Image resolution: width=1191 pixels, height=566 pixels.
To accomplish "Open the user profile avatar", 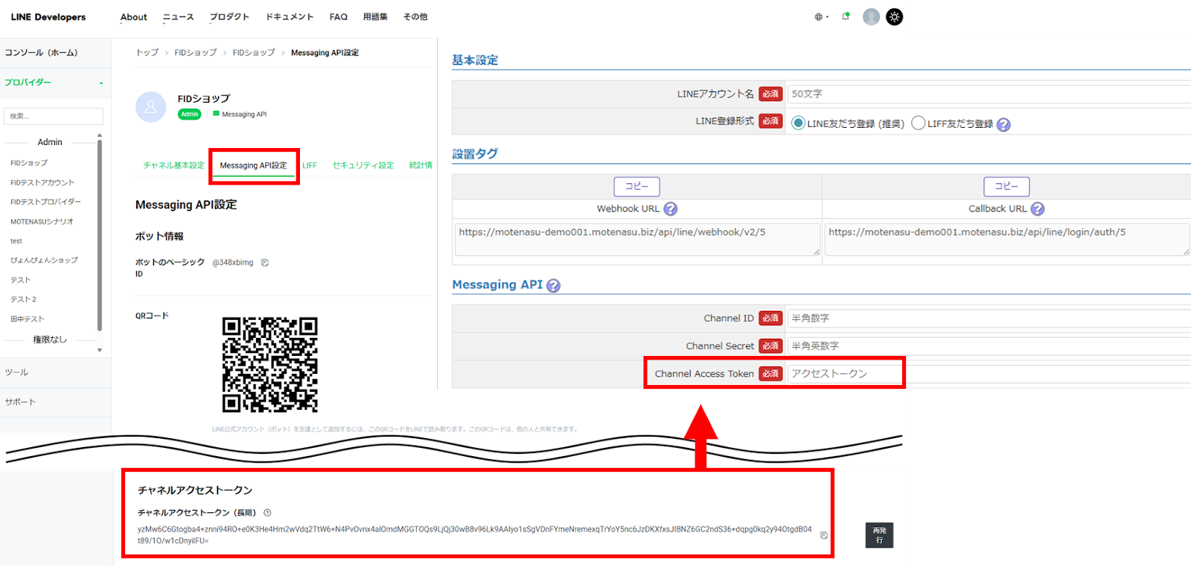I will [x=871, y=17].
